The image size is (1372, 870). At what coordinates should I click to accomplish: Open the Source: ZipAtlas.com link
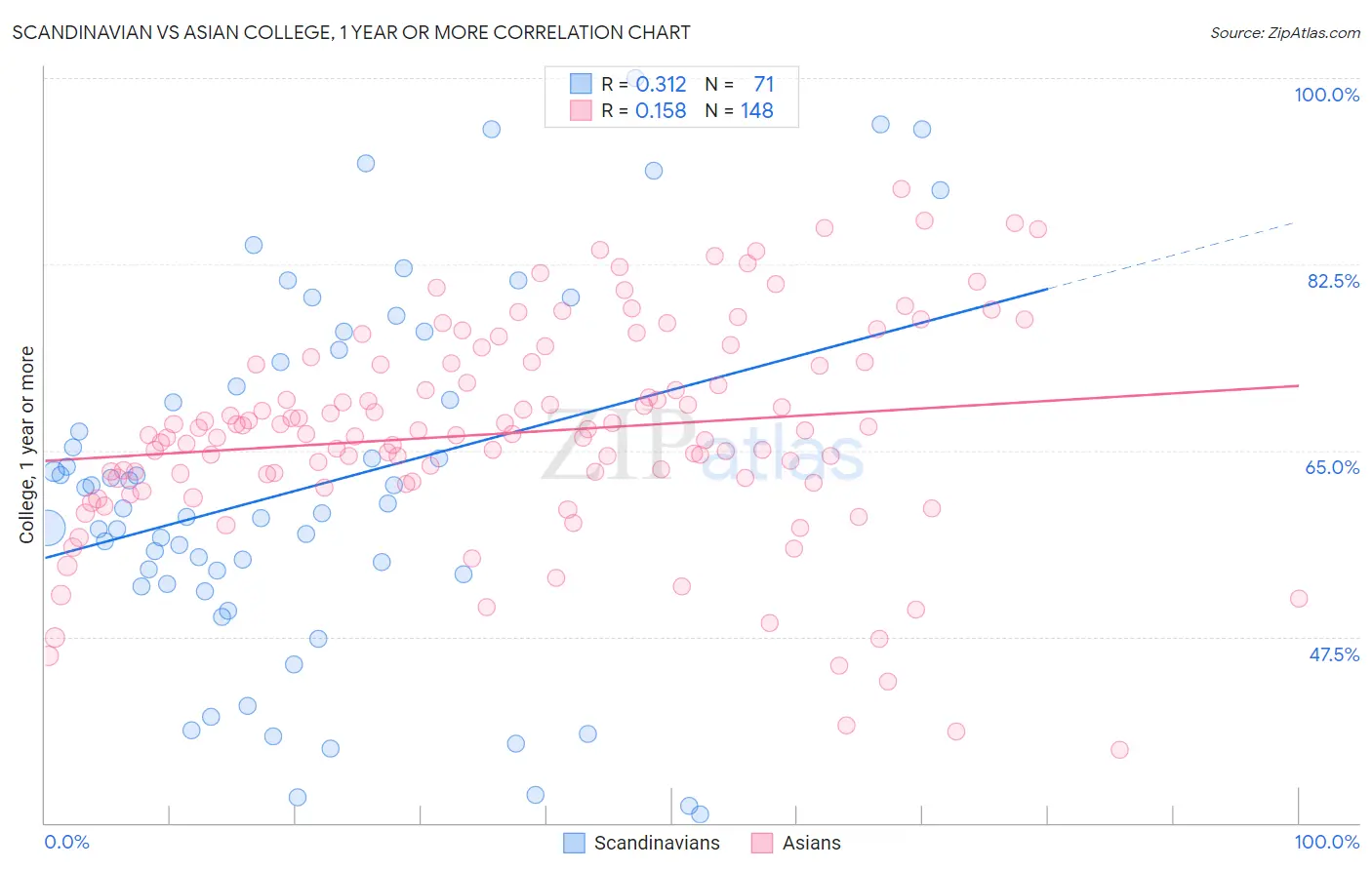(x=1285, y=32)
